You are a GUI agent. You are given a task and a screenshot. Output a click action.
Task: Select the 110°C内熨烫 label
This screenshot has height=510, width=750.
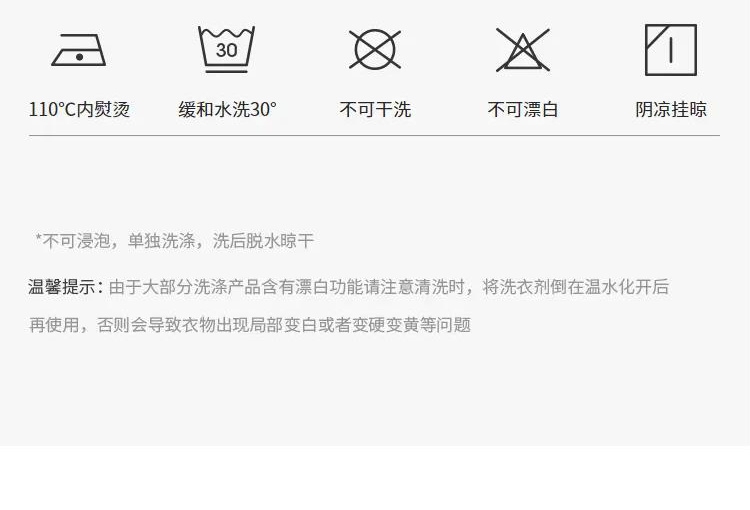[79, 110]
